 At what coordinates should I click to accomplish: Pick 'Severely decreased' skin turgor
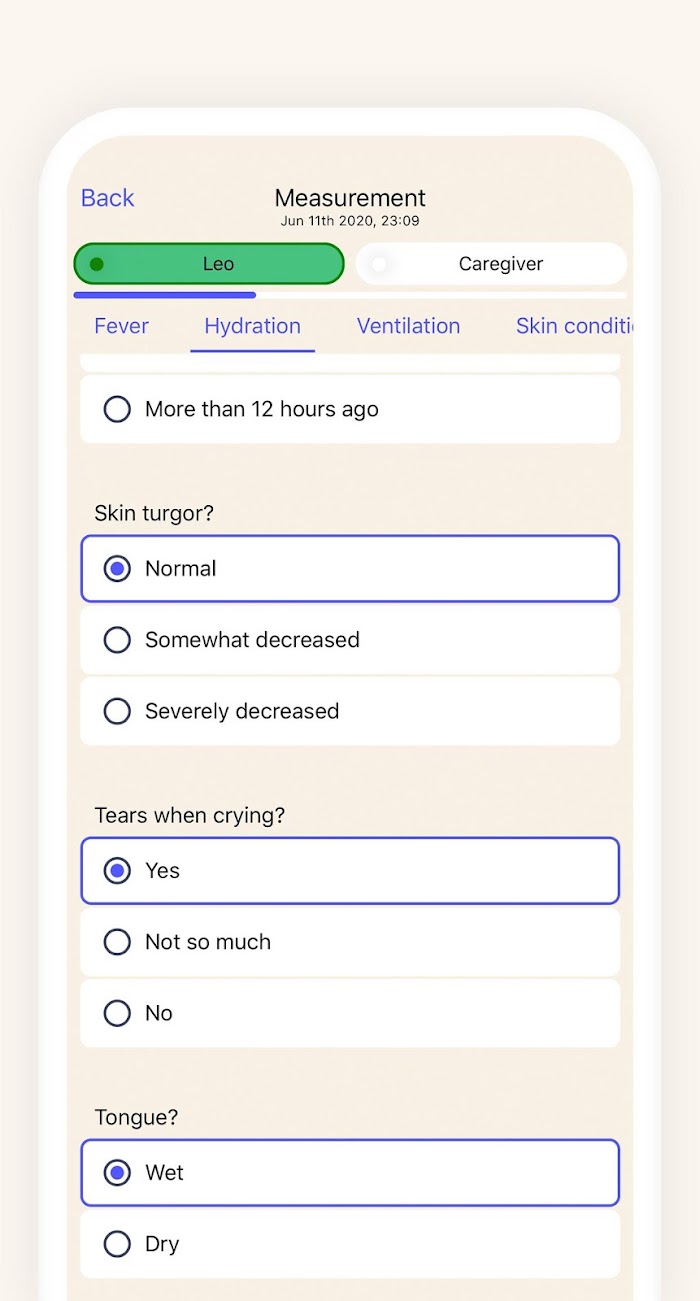(x=117, y=711)
